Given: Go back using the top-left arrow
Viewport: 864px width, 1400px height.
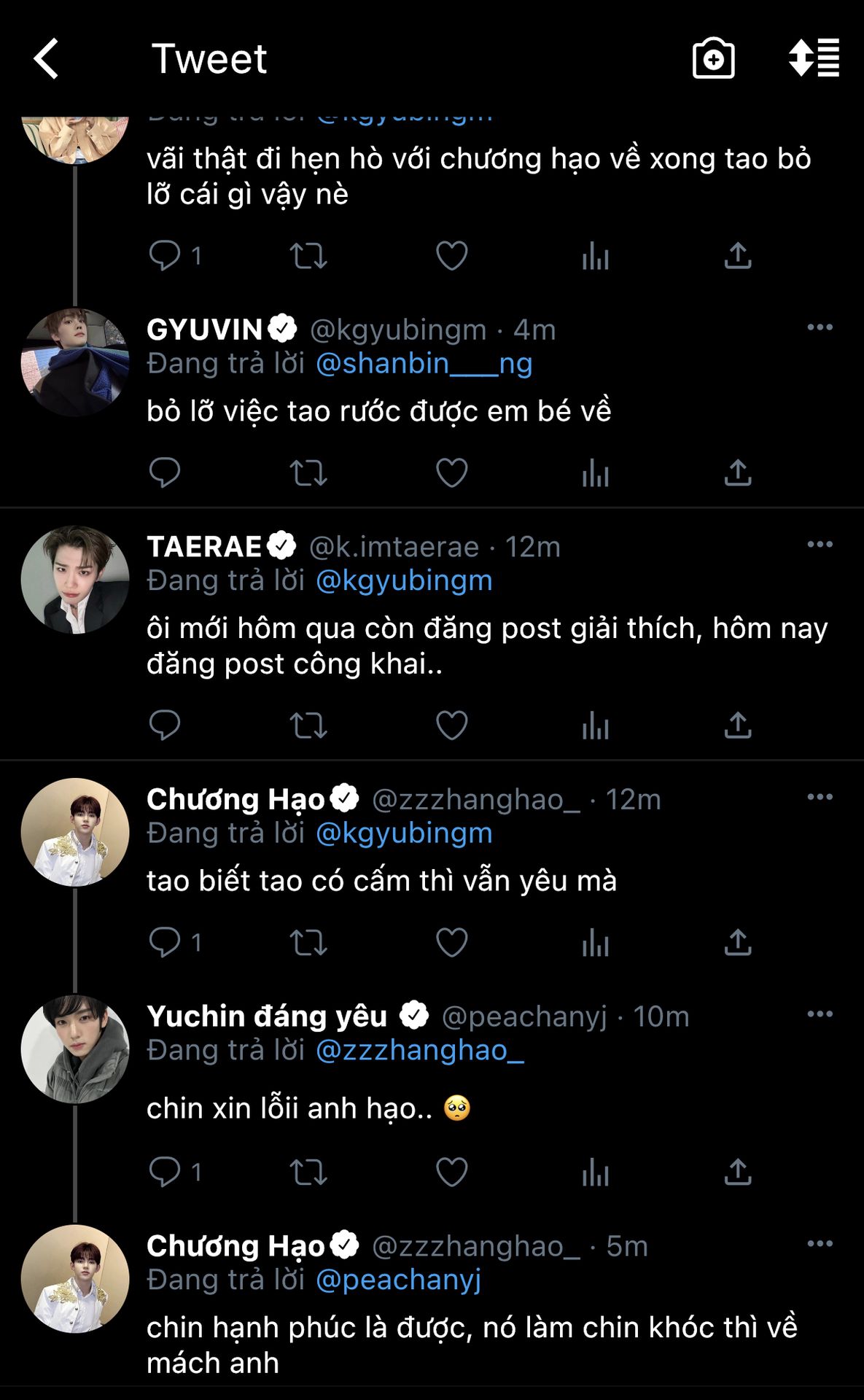Looking at the screenshot, I should [x=47, y=59].
